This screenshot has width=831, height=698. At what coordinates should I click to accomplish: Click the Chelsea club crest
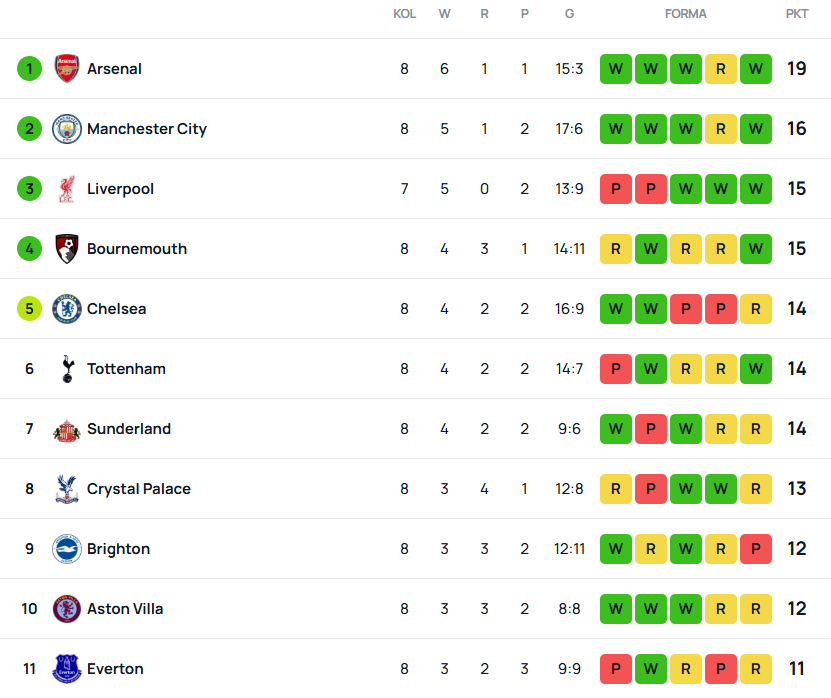pyautogui.click(x=66, y=309)
